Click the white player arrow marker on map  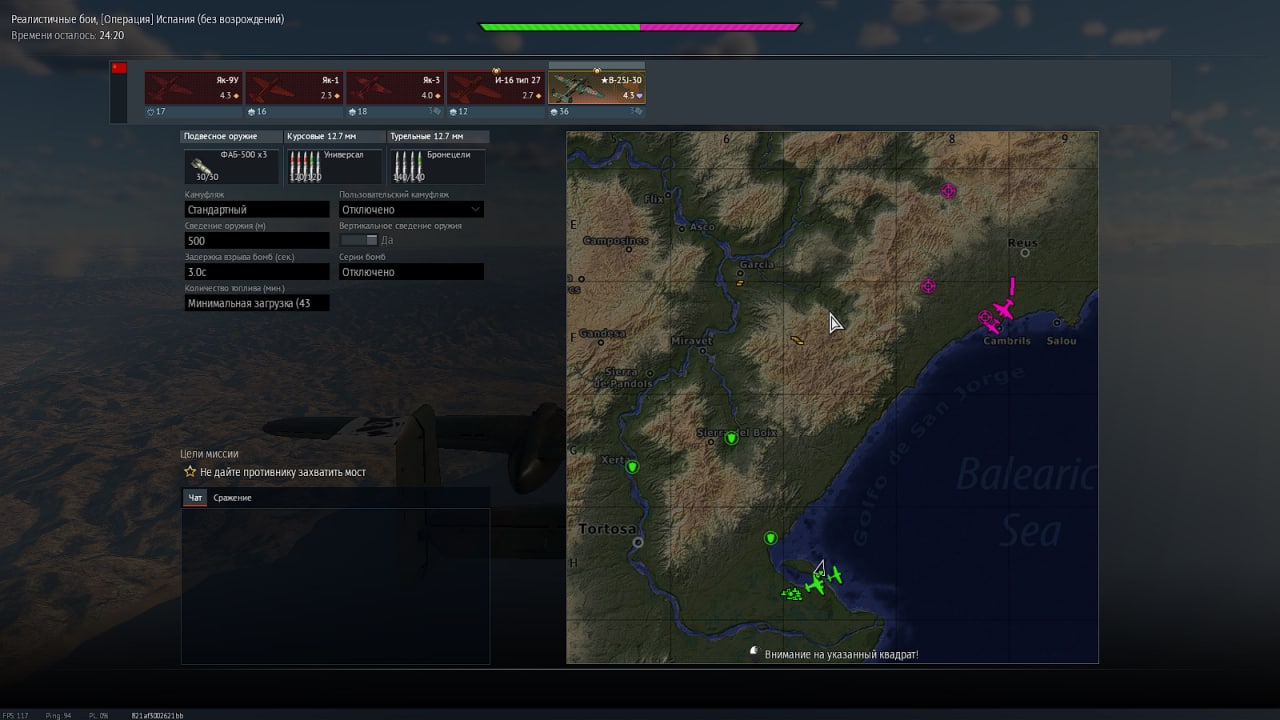click(x=819, y=568)
